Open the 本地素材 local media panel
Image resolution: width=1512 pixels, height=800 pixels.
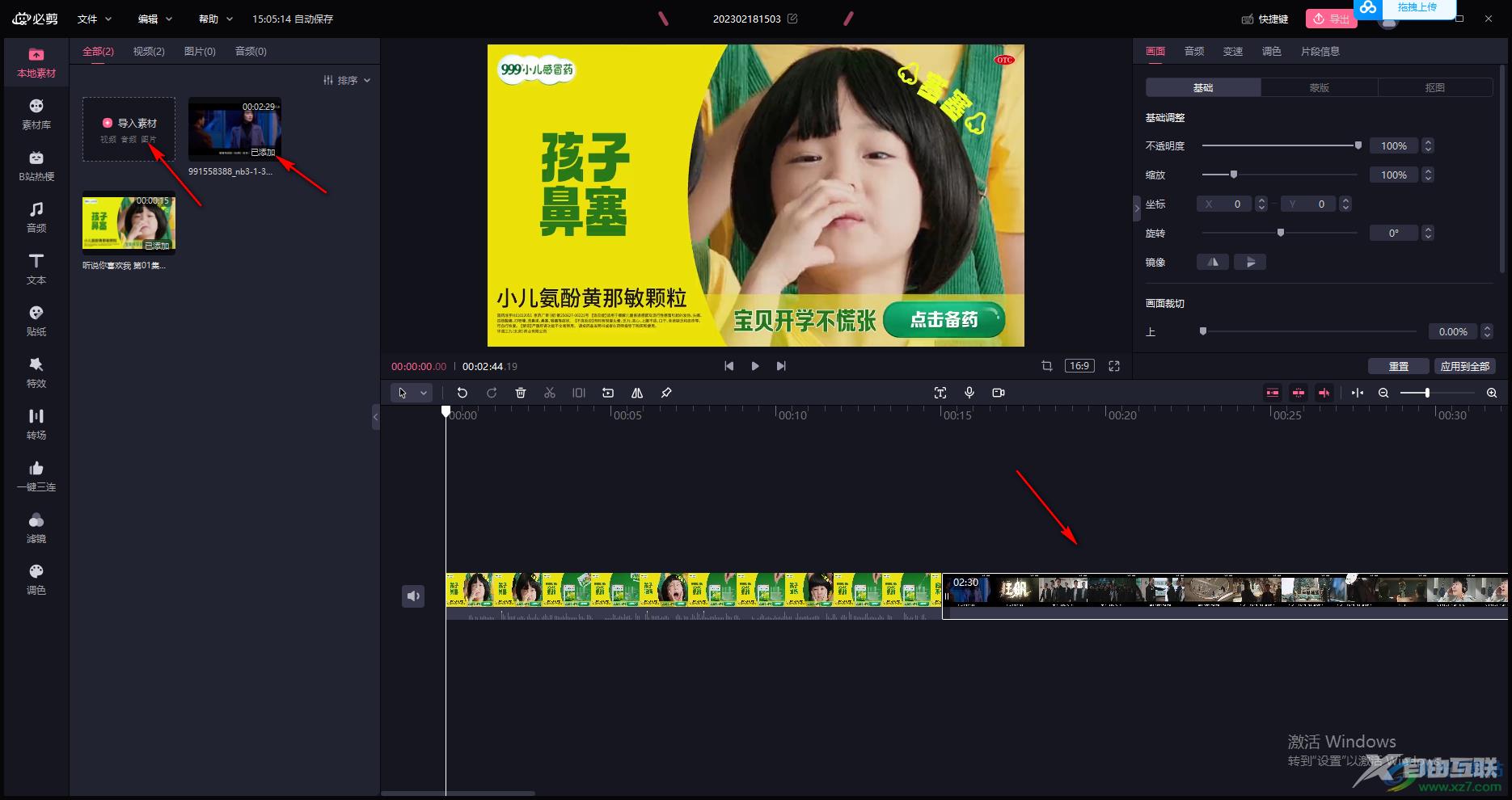point(36,63)
